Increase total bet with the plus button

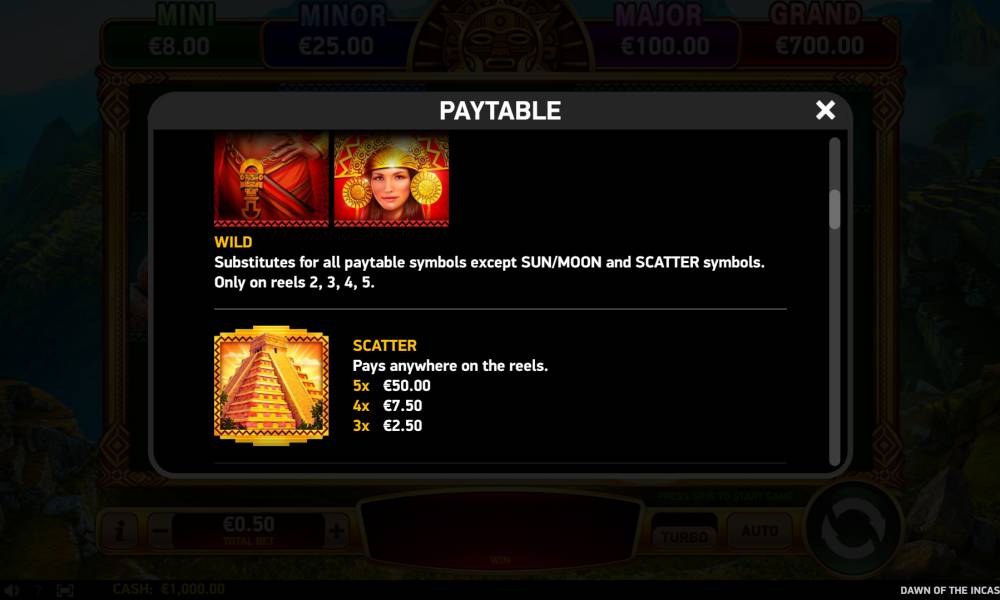pyautogui.click(x=336, y=530)
